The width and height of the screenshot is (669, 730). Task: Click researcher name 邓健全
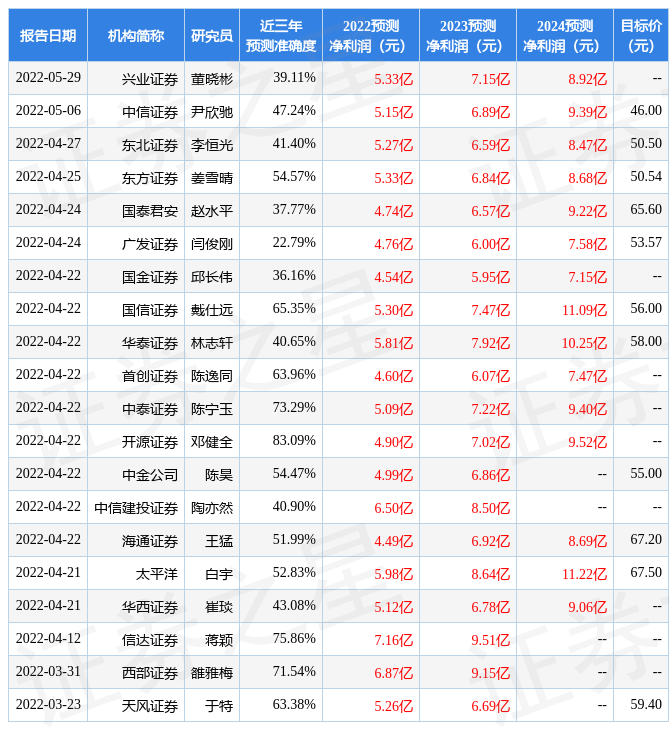212,442
